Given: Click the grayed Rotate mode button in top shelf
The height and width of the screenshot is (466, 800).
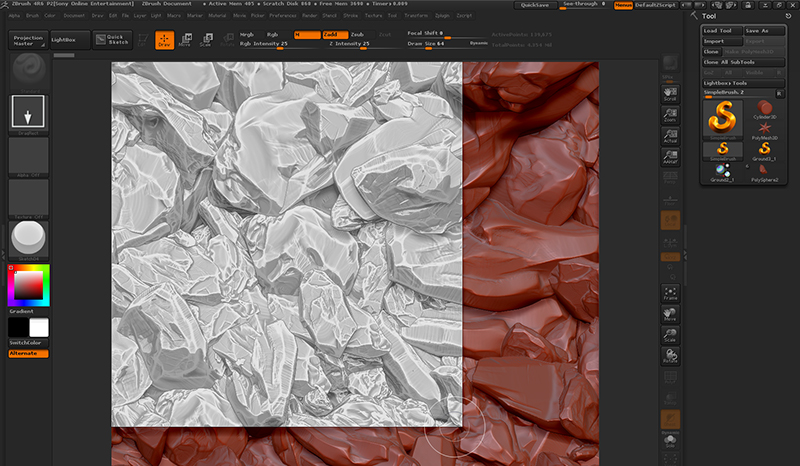Looking at the screenshot, I should coord(227,40).
